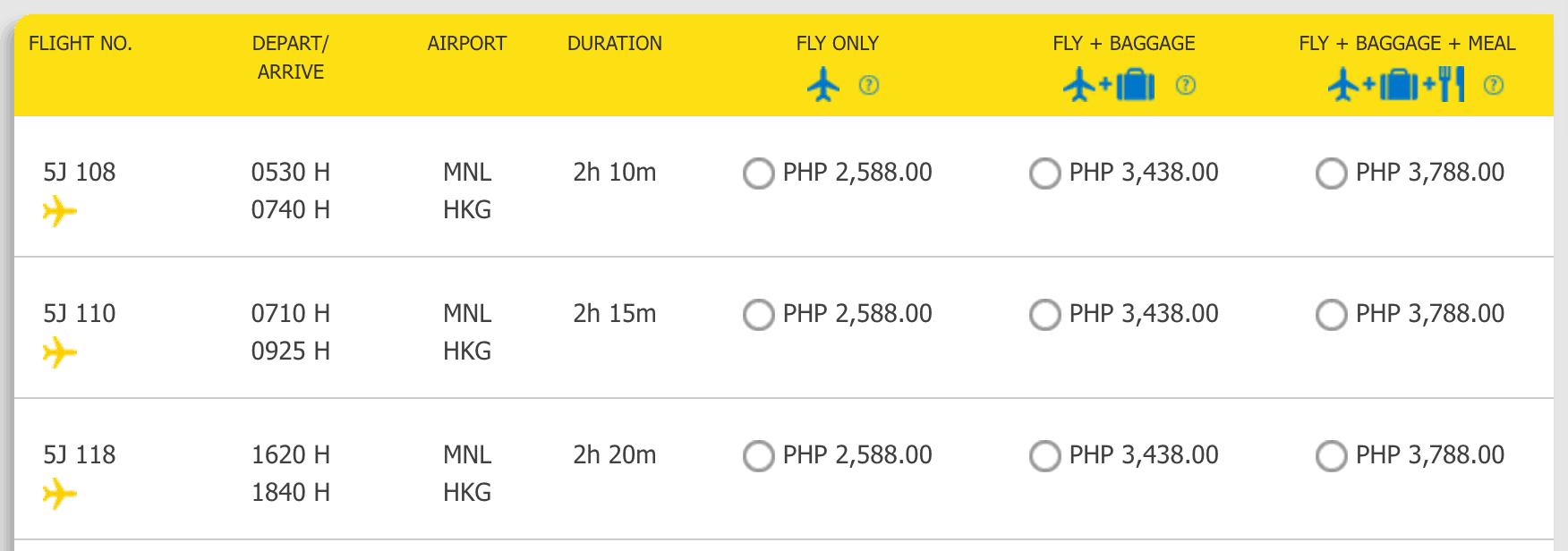Image resolution: width=1568 pixels, height=551 pixels.
Task: Click the MNL to HKG airport label for 5J 108
Action: point(466,191)
